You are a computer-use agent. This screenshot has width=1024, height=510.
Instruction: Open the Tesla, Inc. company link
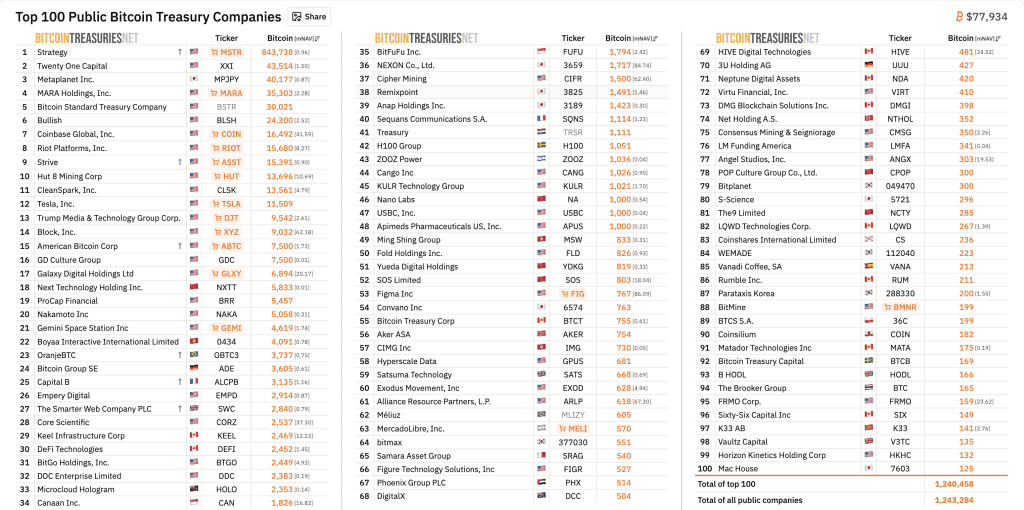pyautogui.click(x=56, y=204)
